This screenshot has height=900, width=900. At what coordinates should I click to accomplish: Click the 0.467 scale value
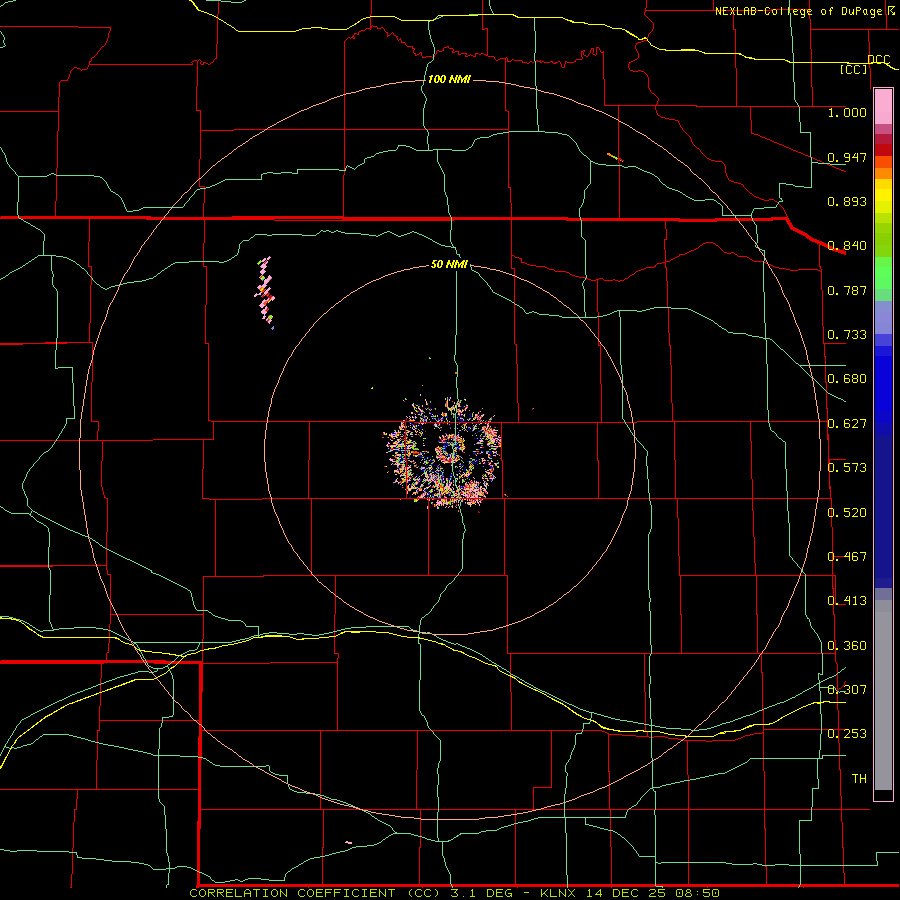coord(847,557)
